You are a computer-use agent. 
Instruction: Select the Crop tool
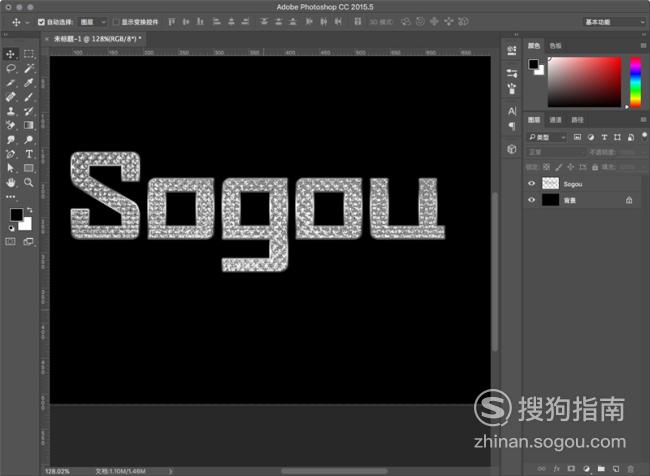coord(11,83)
